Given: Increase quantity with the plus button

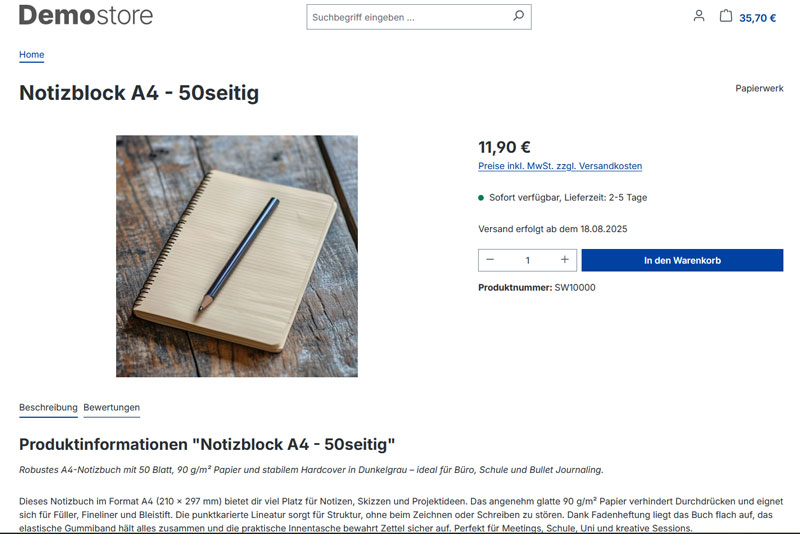Looking at the screenshot, I should (565, 260).
